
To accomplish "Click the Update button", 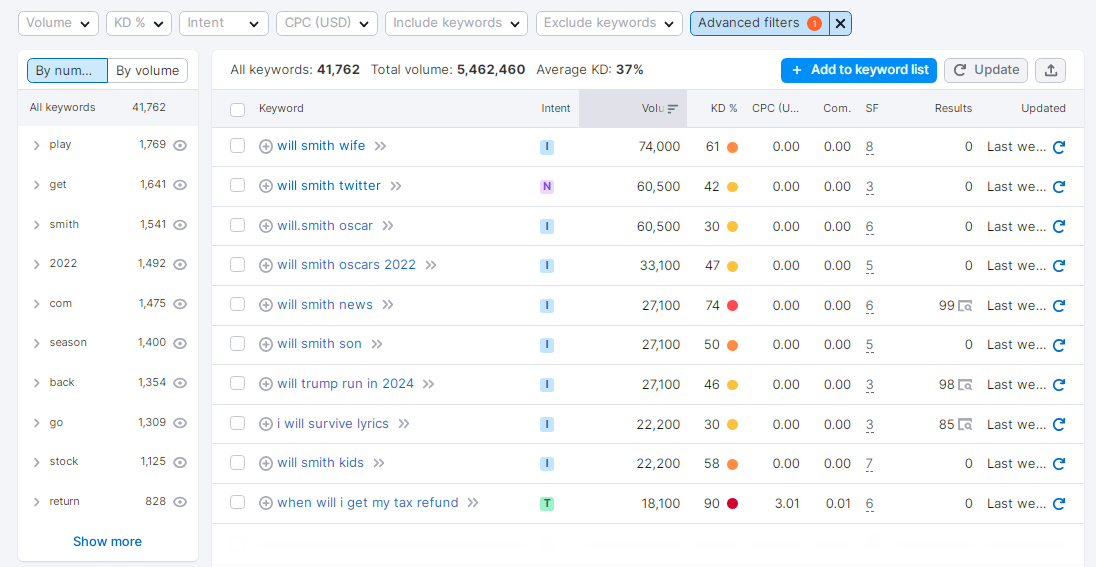I will pyautogui.click(x=986, y=70).
